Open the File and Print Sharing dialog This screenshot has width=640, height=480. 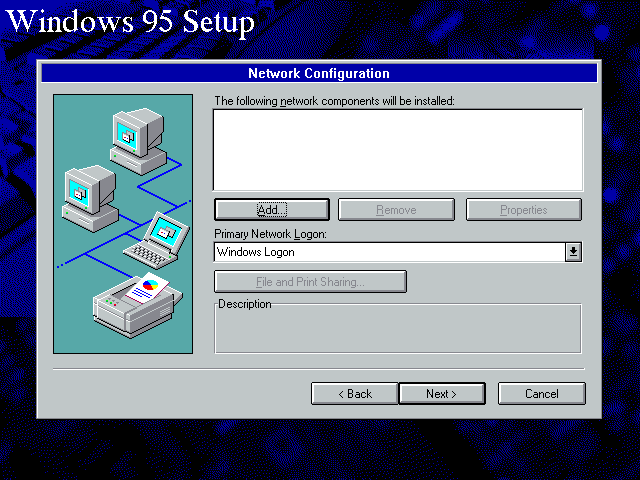[x=310, y=282]
